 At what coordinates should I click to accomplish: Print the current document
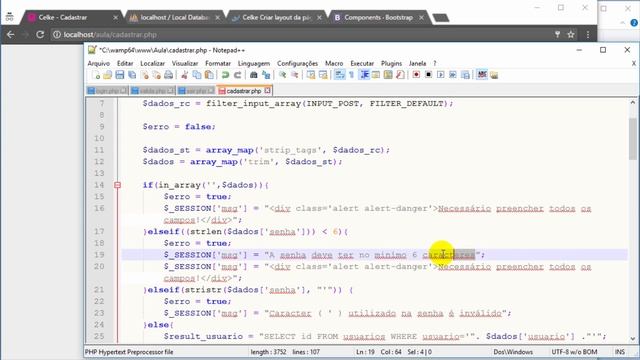pyautogui.click(x=169, y=75)
